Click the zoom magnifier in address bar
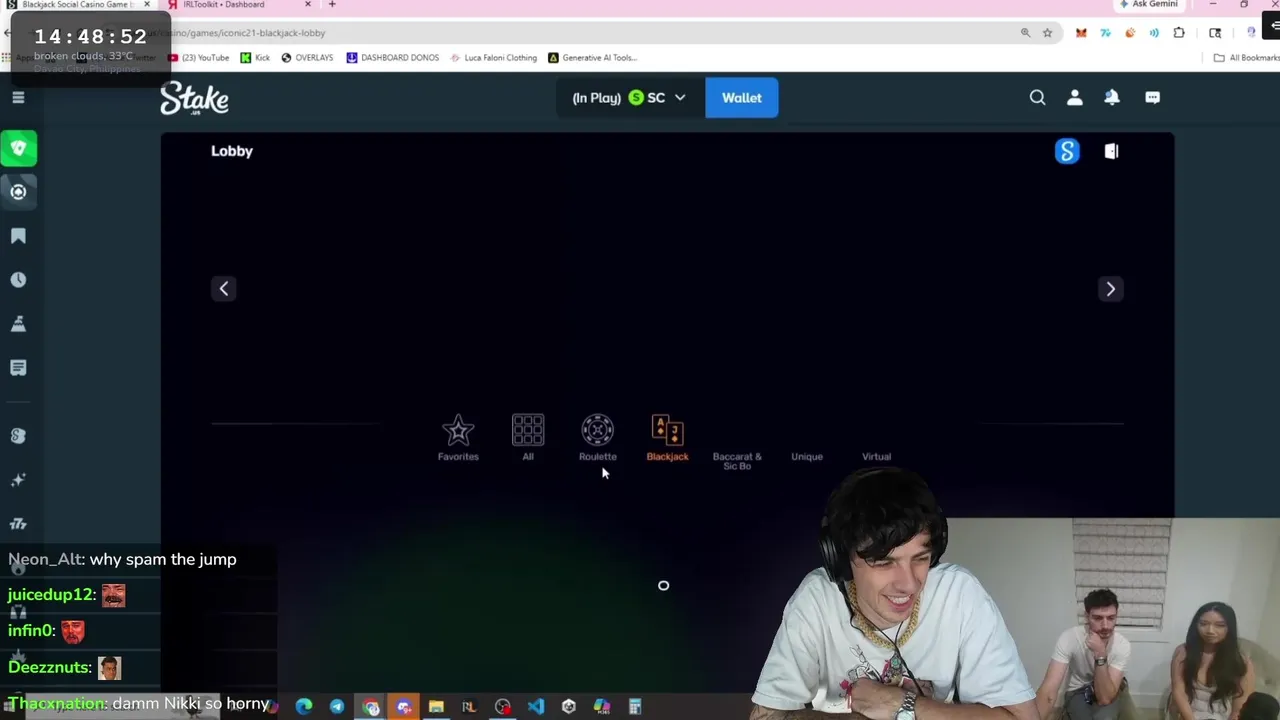This screenshot has width=1280, height=720. click(1025, 33)
